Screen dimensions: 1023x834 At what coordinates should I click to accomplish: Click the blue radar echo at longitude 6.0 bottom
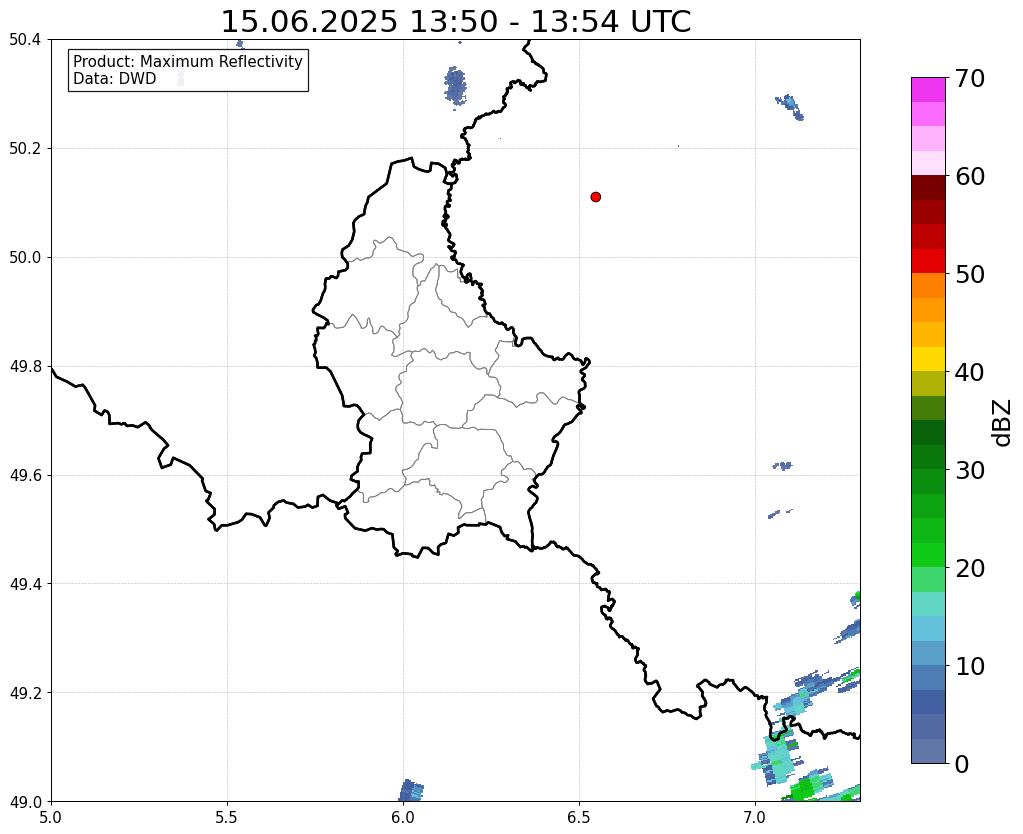pyautogui.click(x=411, y=790)
